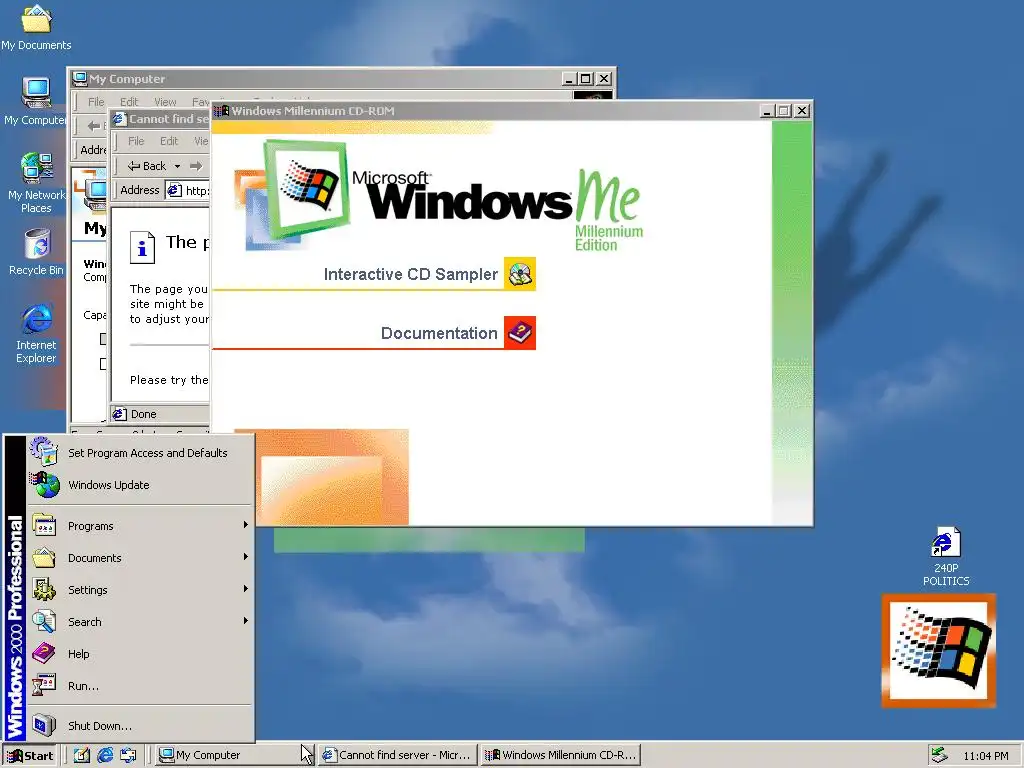Click the Run menu icon
1024x768 pixels.
[x=44, y=685]
